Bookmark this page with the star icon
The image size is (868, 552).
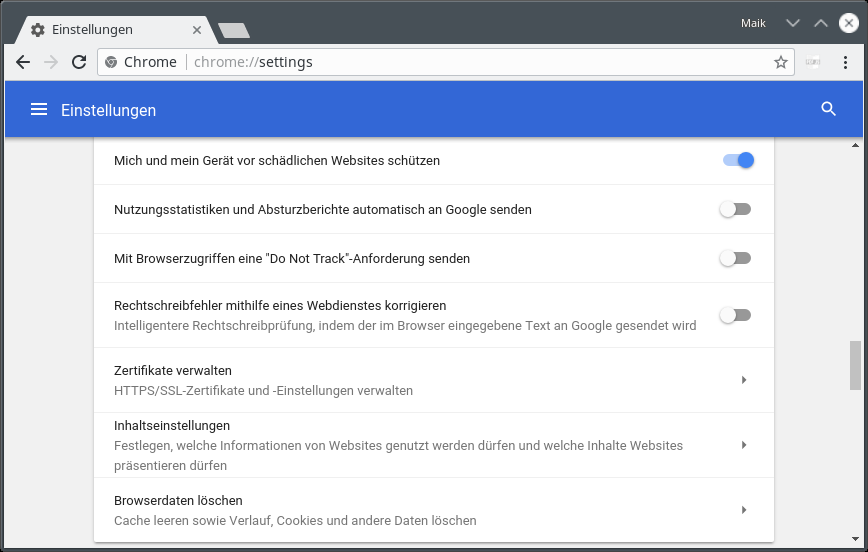tap(781, 62)
